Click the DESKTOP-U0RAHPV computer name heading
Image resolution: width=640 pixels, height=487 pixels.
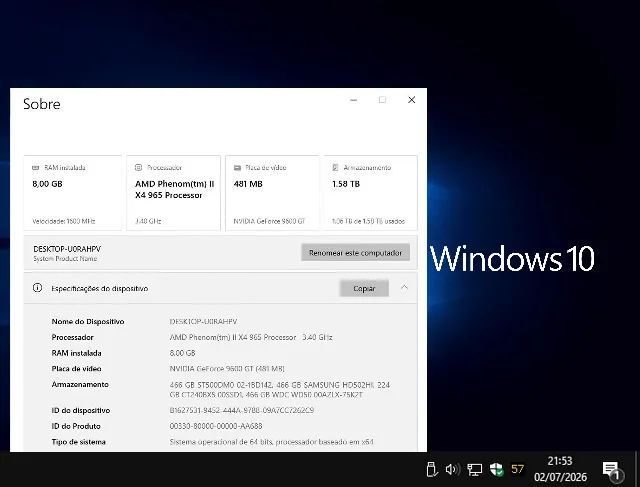click(x=67, y=249)
